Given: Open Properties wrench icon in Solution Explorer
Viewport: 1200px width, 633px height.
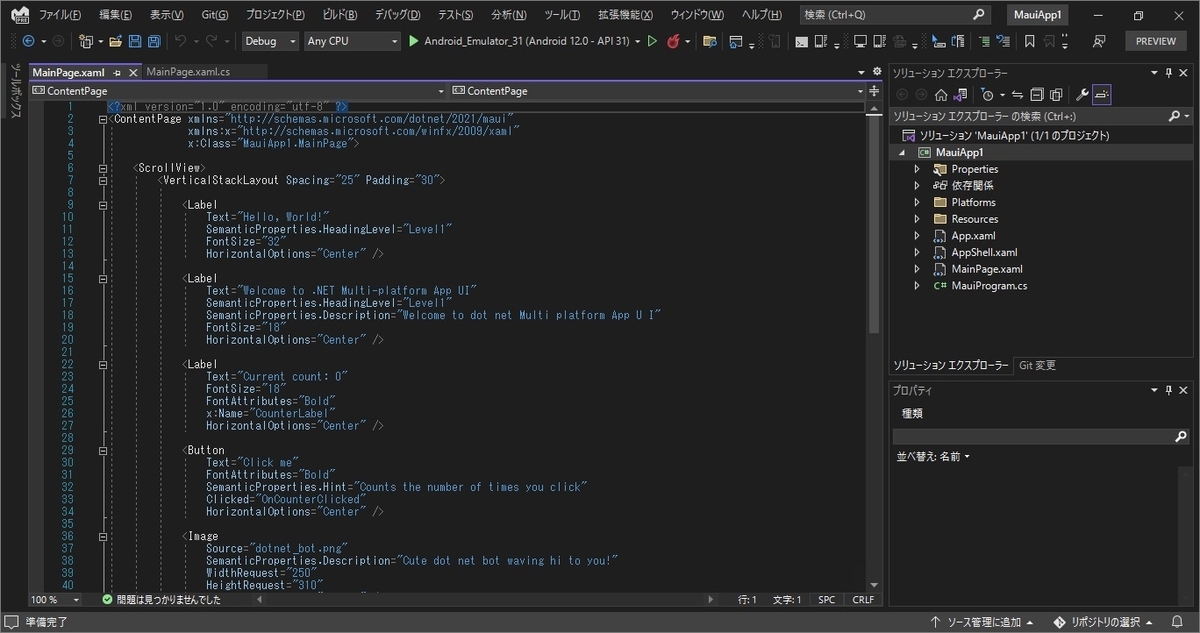Looking at the screenshot, I should (1083, 95).
